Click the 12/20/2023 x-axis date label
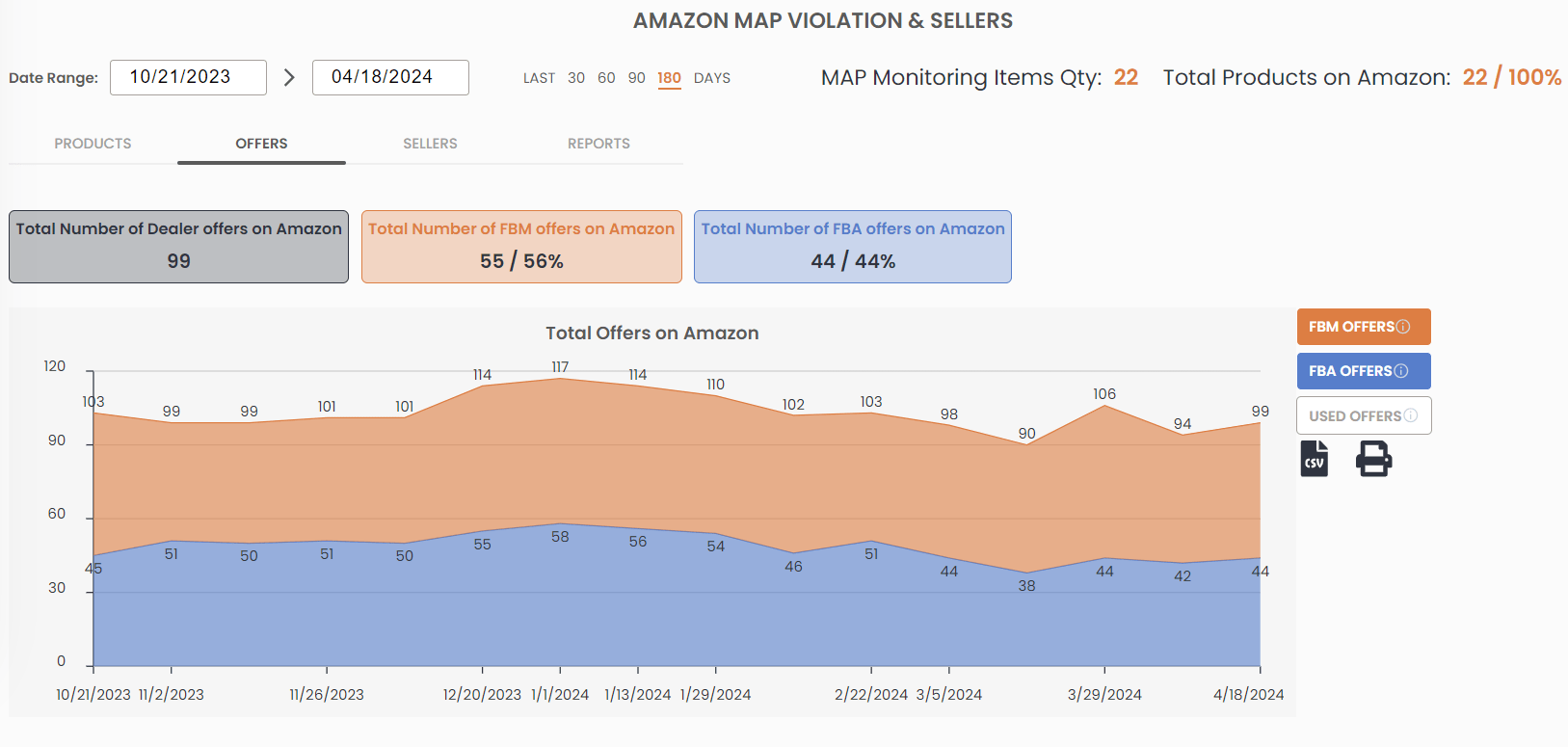This screenshot has height=747, width=1568. pyautogui.click(x=482, y=695)
